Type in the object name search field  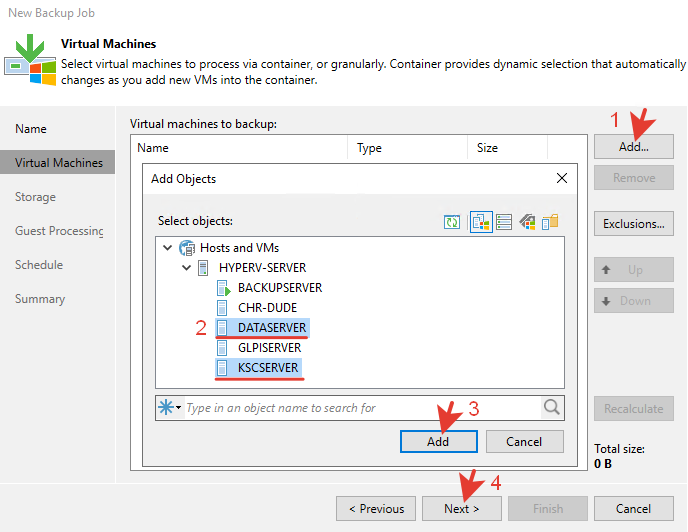tap(360, 408)
